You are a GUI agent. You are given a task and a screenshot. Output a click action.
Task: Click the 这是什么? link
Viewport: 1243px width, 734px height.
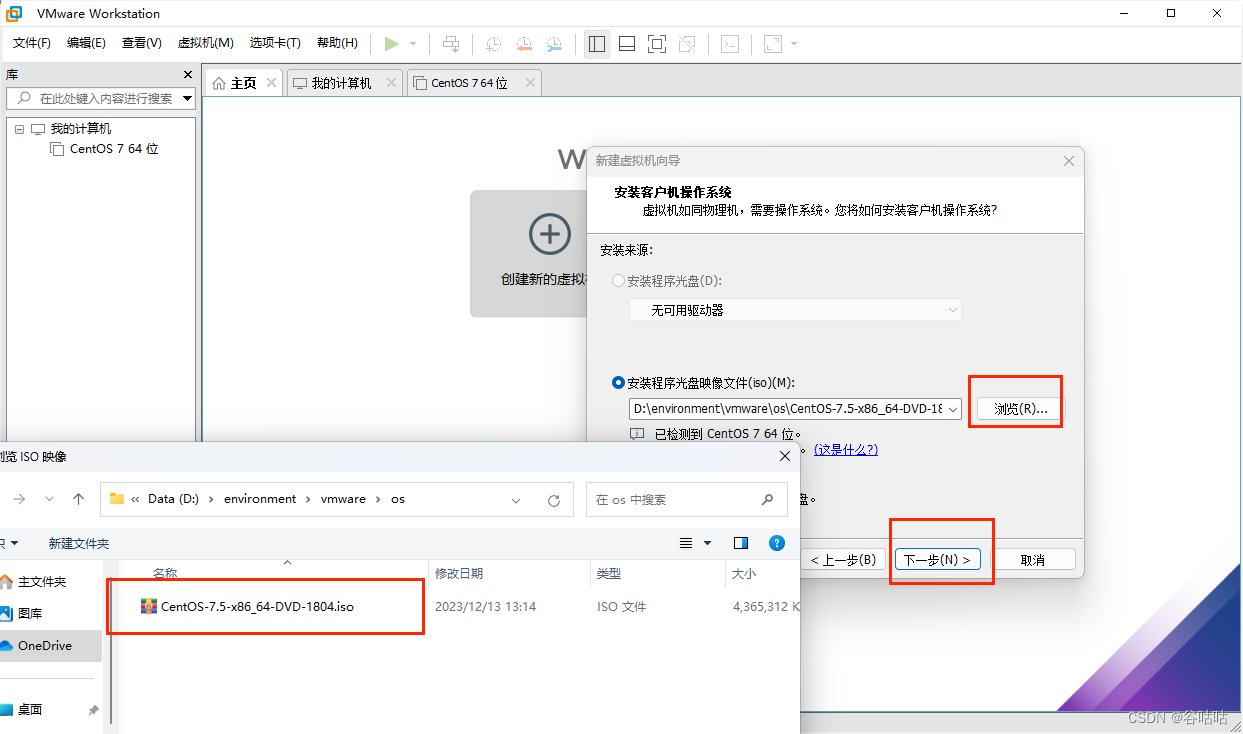click(846, 450)
